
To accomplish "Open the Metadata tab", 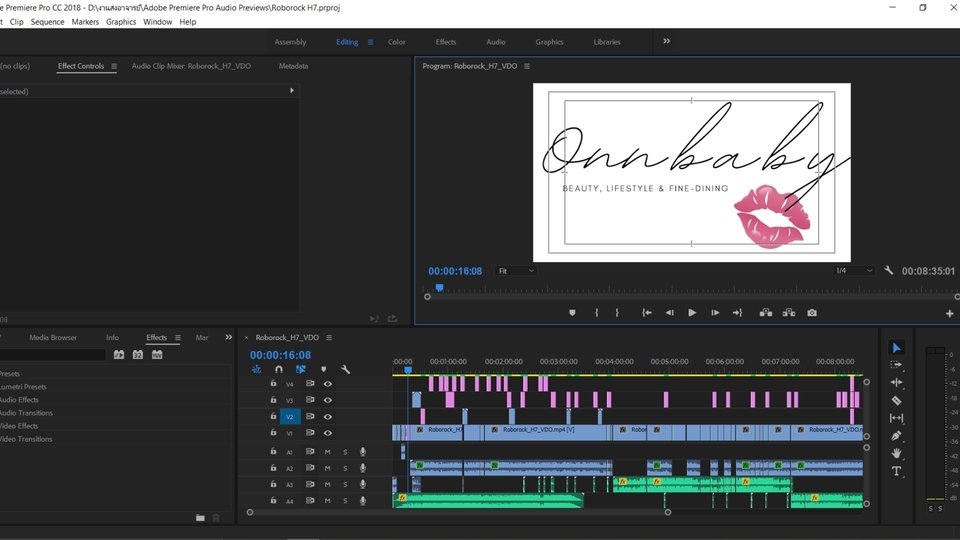I will (x=293, y=66).
